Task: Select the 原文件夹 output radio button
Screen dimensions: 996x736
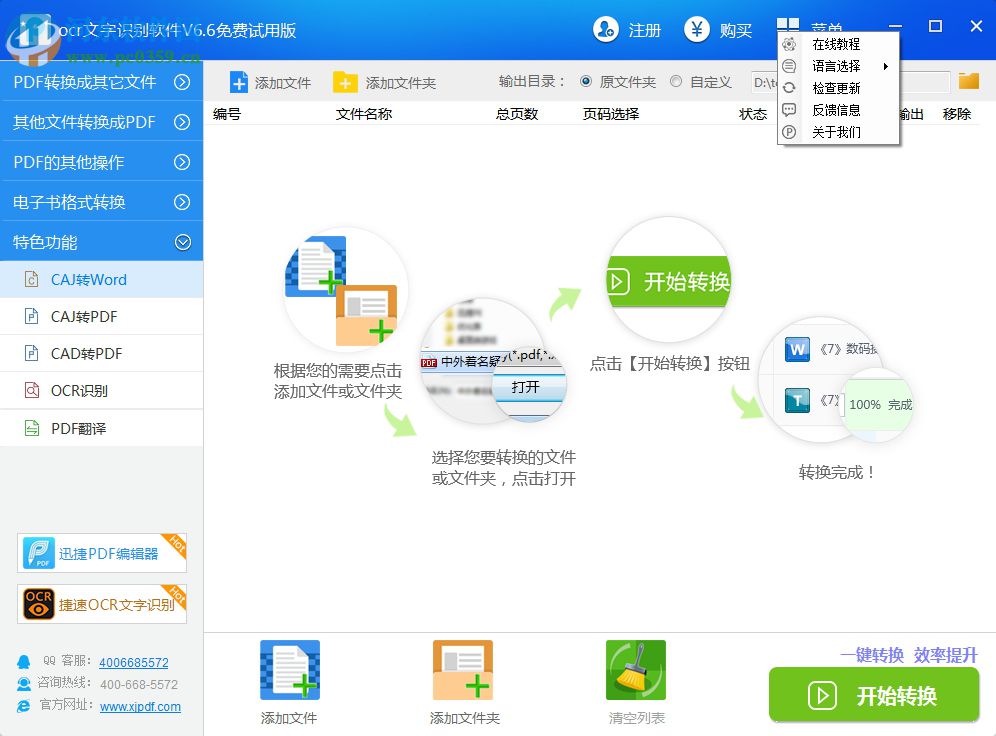Action: click(x=586, y=81)
